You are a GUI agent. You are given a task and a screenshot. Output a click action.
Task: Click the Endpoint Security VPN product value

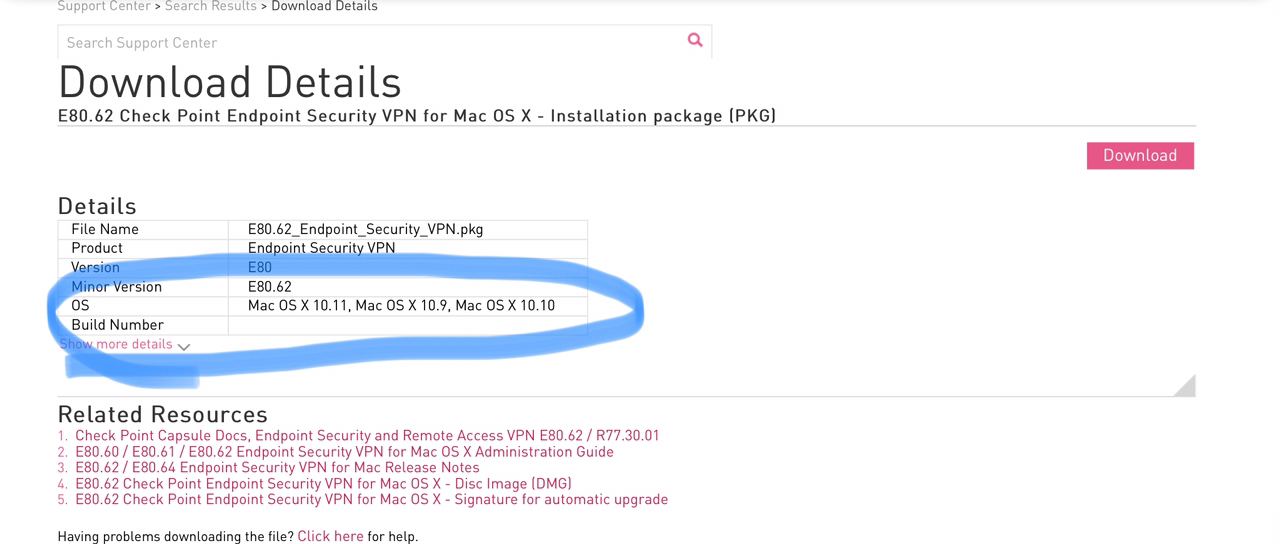tap(321, 248)
